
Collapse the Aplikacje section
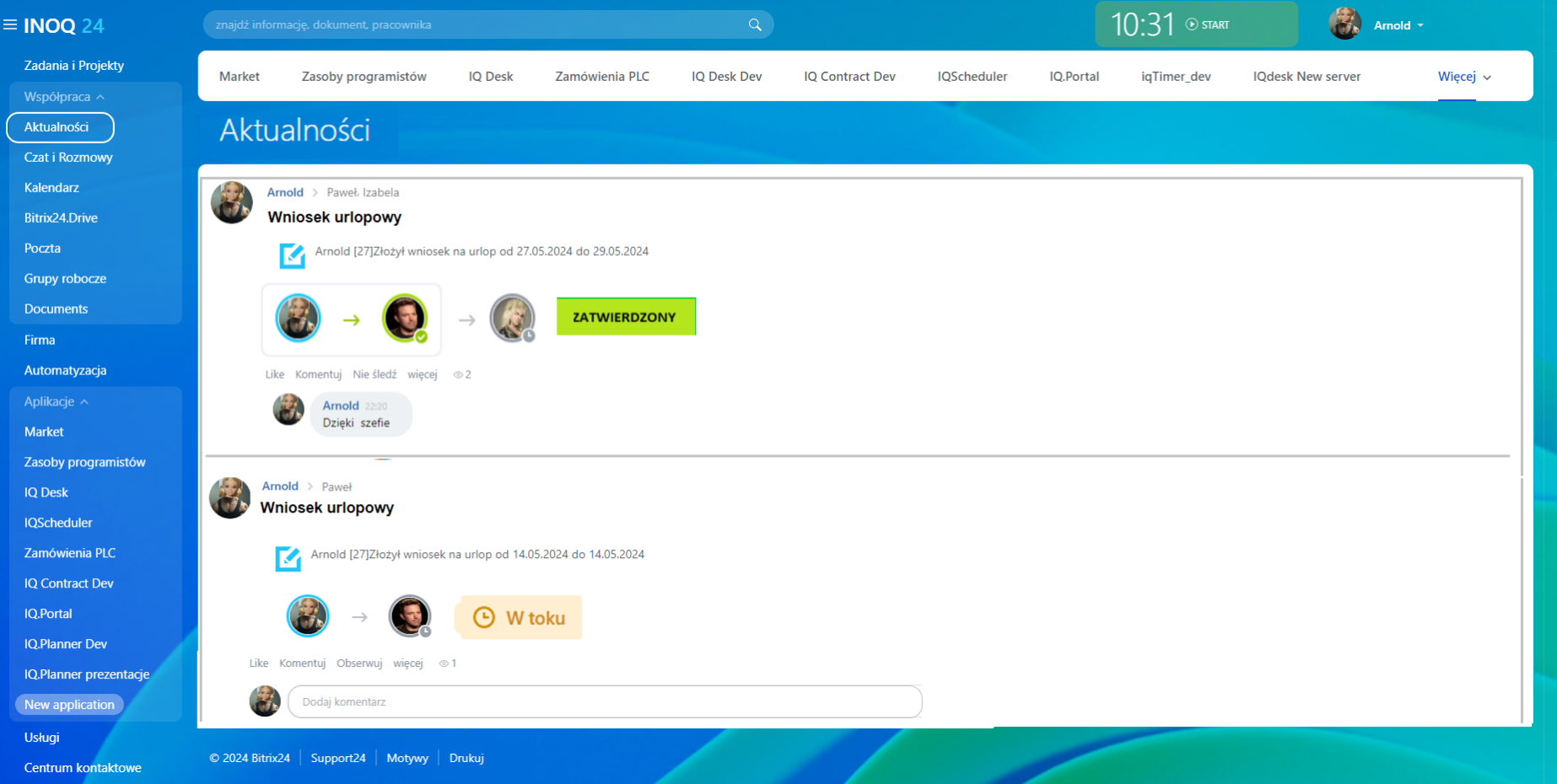point(57,402)
